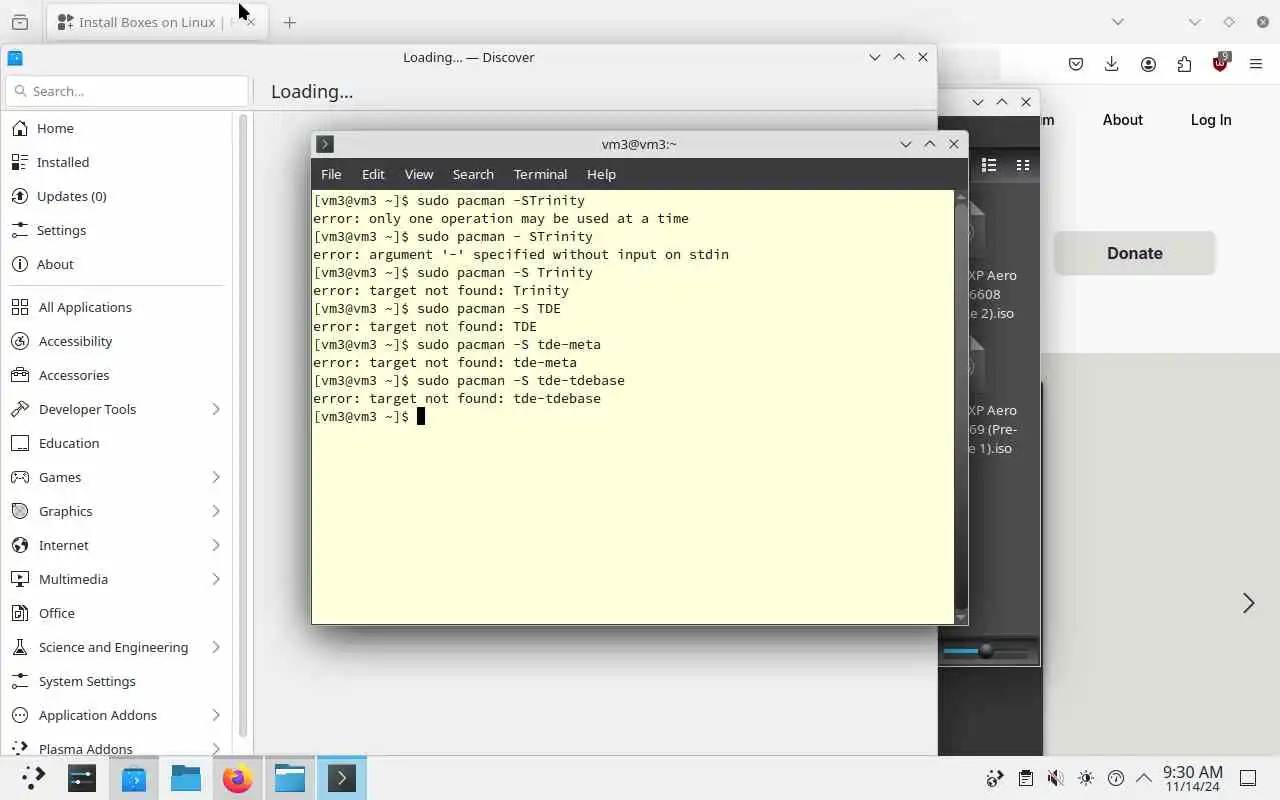The height and width of the screenshot is (800, 1280).
Task: Open terminal Help menu
Action: [x=601, y=174]
